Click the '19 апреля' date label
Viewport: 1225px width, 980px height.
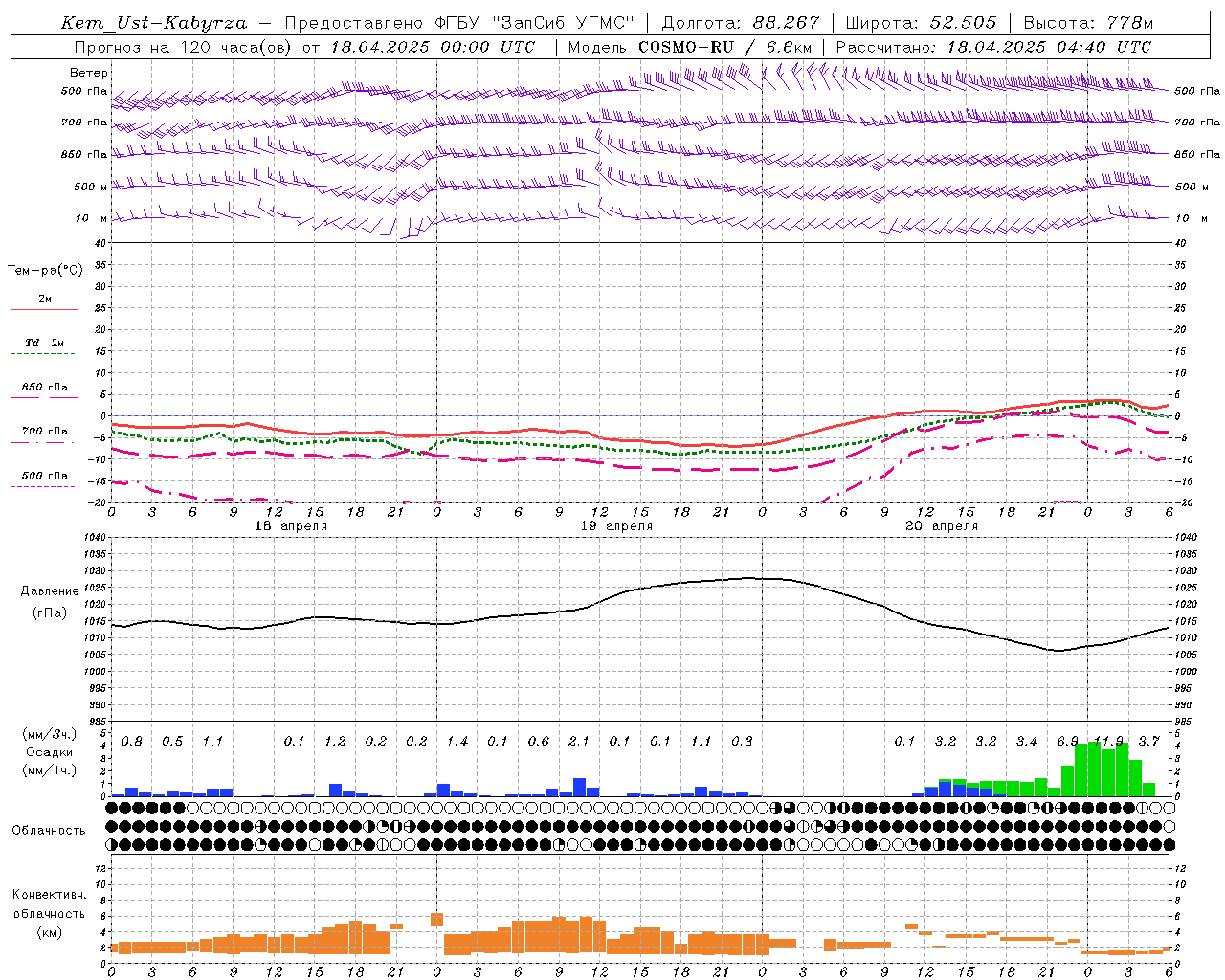click(x=616, y=526)
